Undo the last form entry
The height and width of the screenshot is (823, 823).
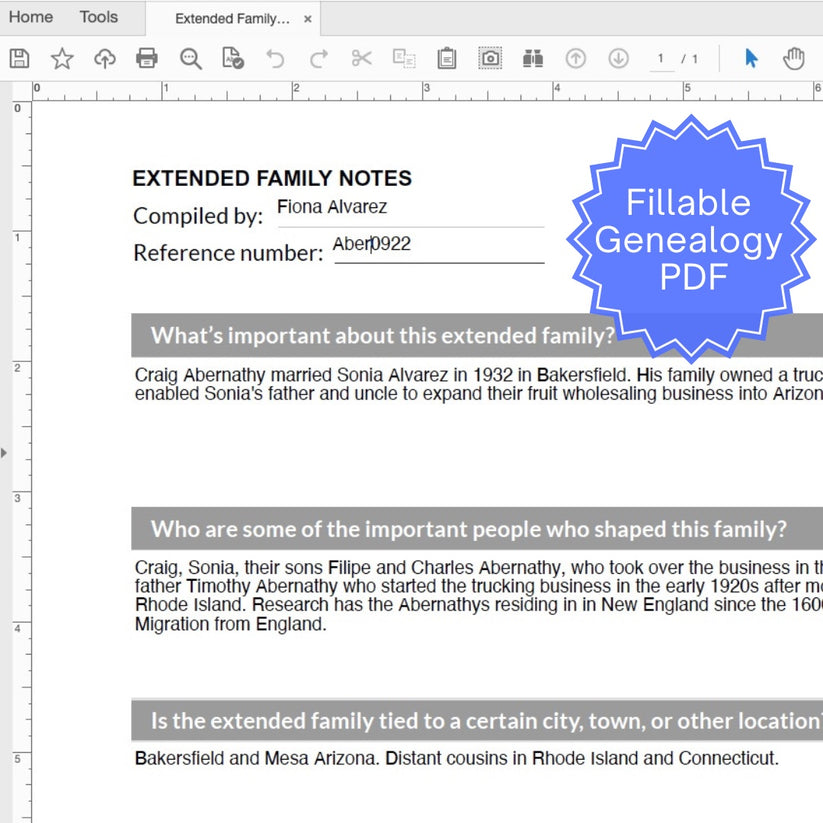click(x=276, y=57)
